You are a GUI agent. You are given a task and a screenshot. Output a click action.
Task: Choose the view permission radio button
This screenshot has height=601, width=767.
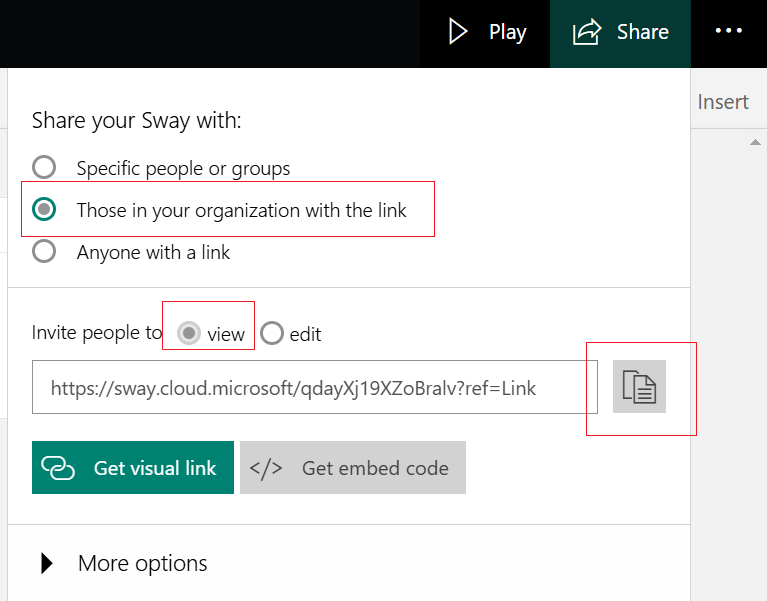point(189,334)
